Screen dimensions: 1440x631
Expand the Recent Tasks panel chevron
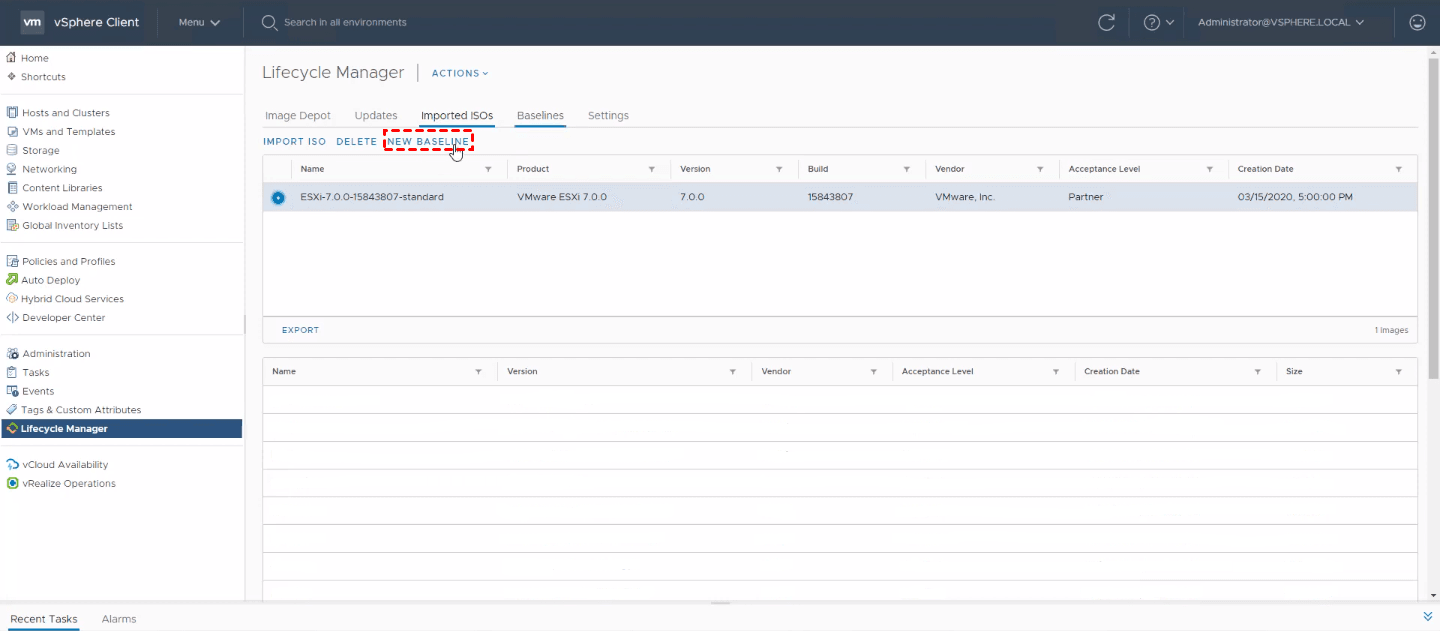click(x=1427, y=616)
